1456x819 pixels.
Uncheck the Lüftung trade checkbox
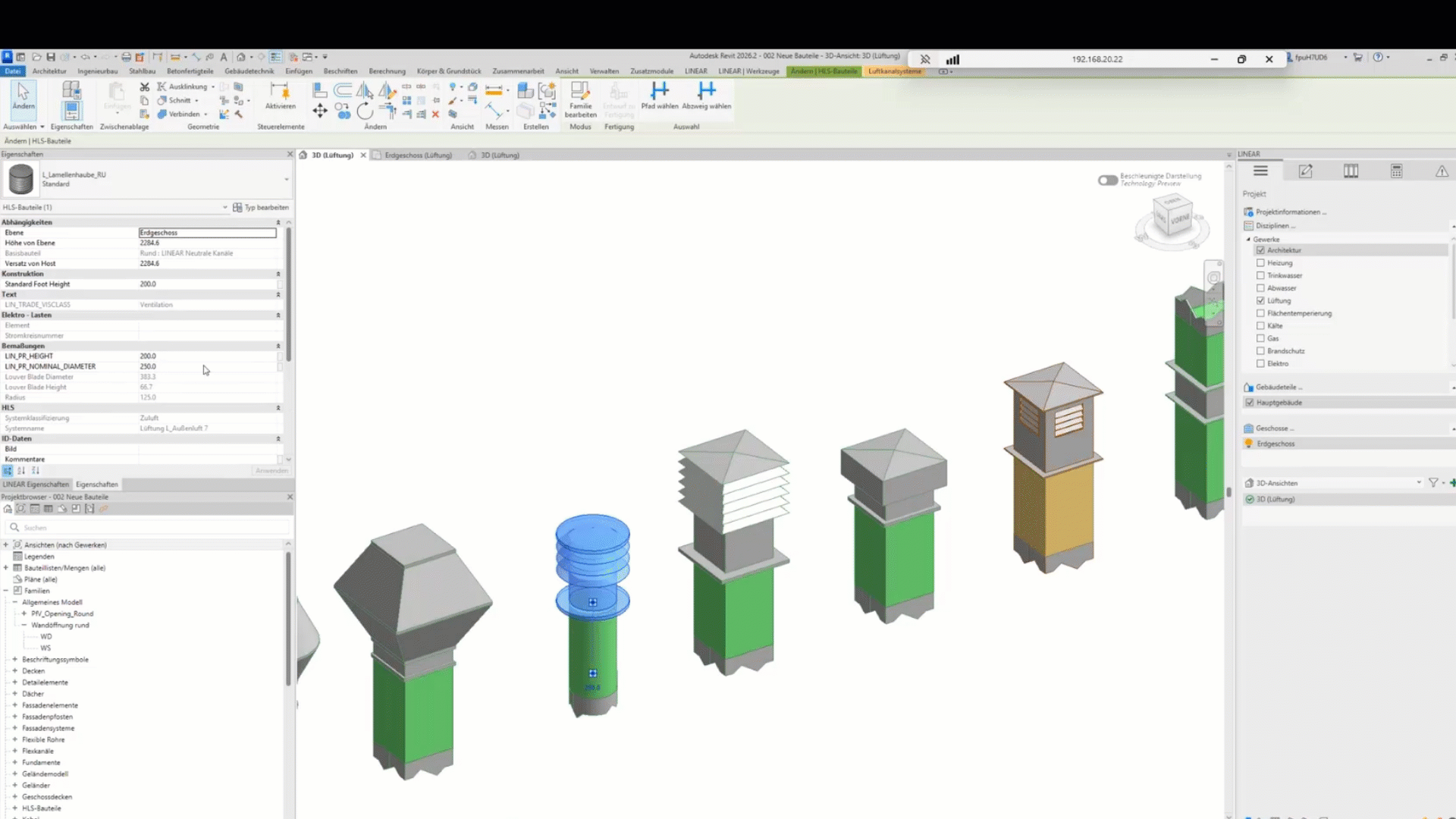point(1260,301)
